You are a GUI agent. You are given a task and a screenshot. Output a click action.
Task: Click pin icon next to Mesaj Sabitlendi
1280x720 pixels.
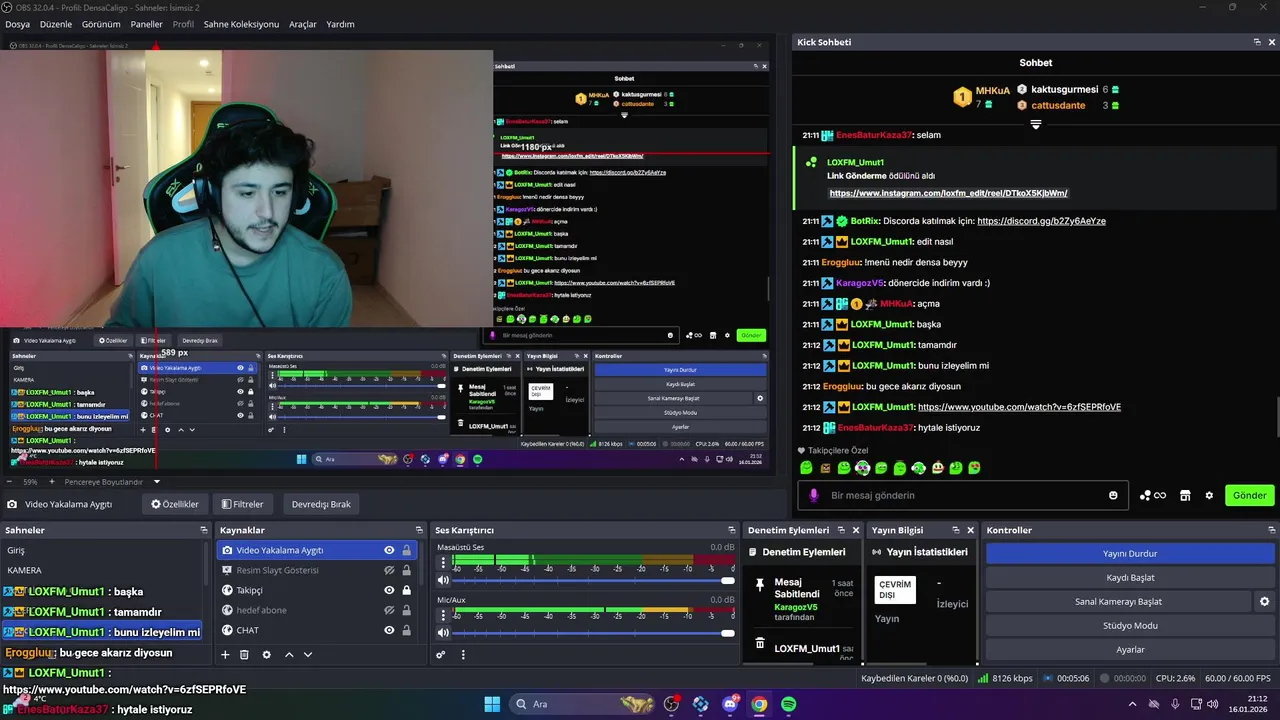760,584
